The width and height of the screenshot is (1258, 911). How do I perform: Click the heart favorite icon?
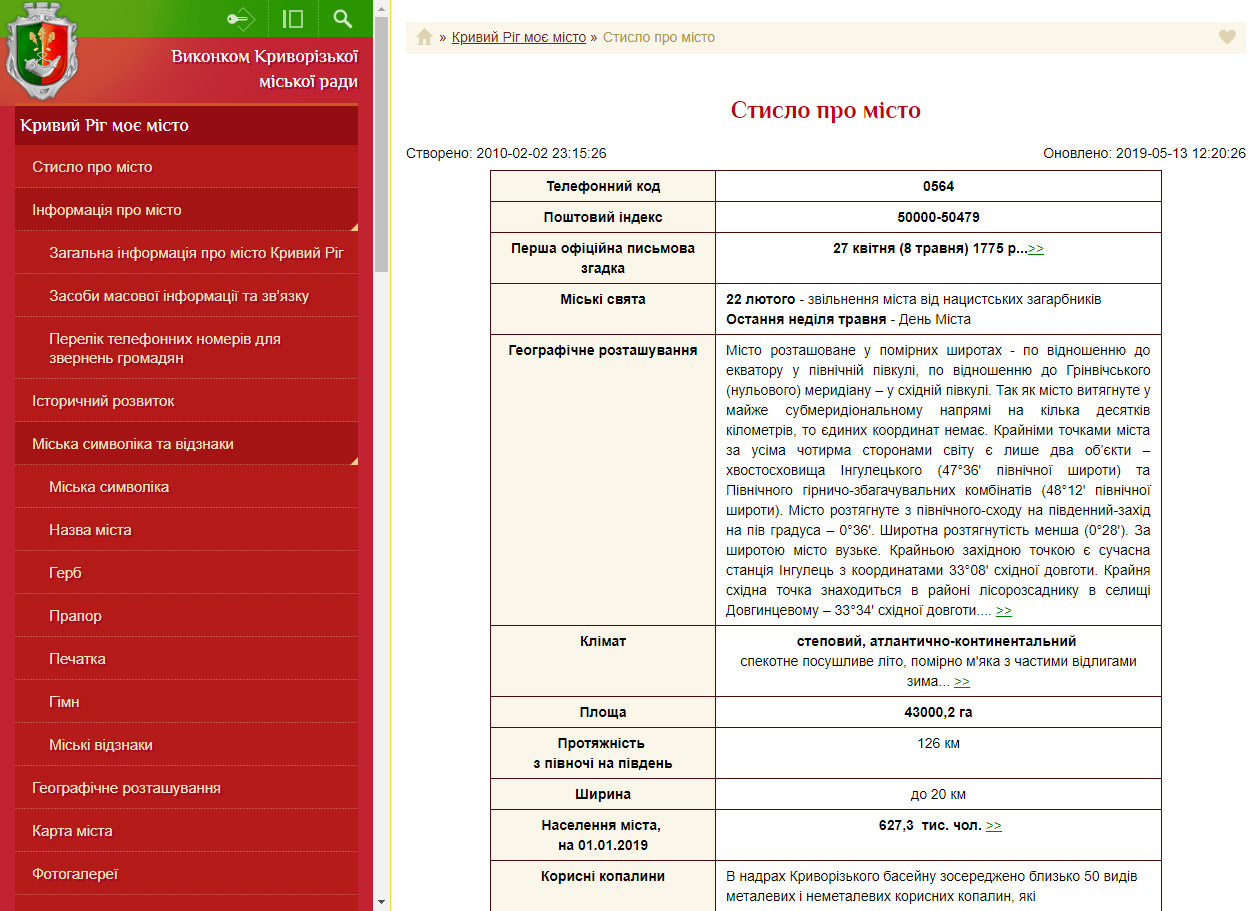tap(1227, 37)
